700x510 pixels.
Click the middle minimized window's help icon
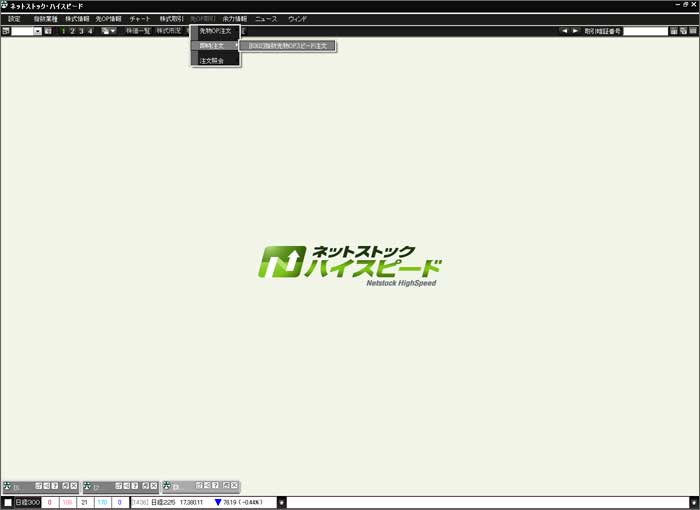click(135, 486)
